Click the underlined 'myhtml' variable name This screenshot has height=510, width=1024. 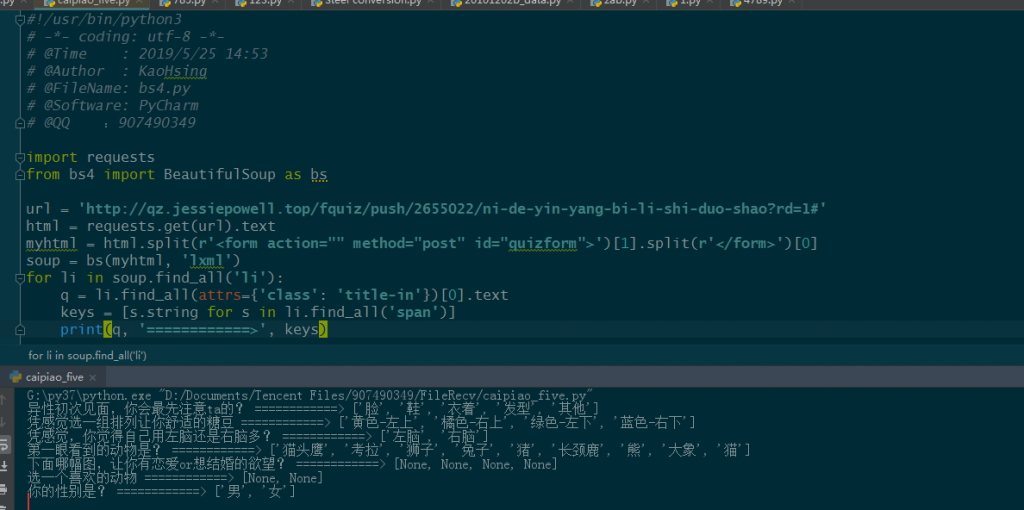click(48, 244)
